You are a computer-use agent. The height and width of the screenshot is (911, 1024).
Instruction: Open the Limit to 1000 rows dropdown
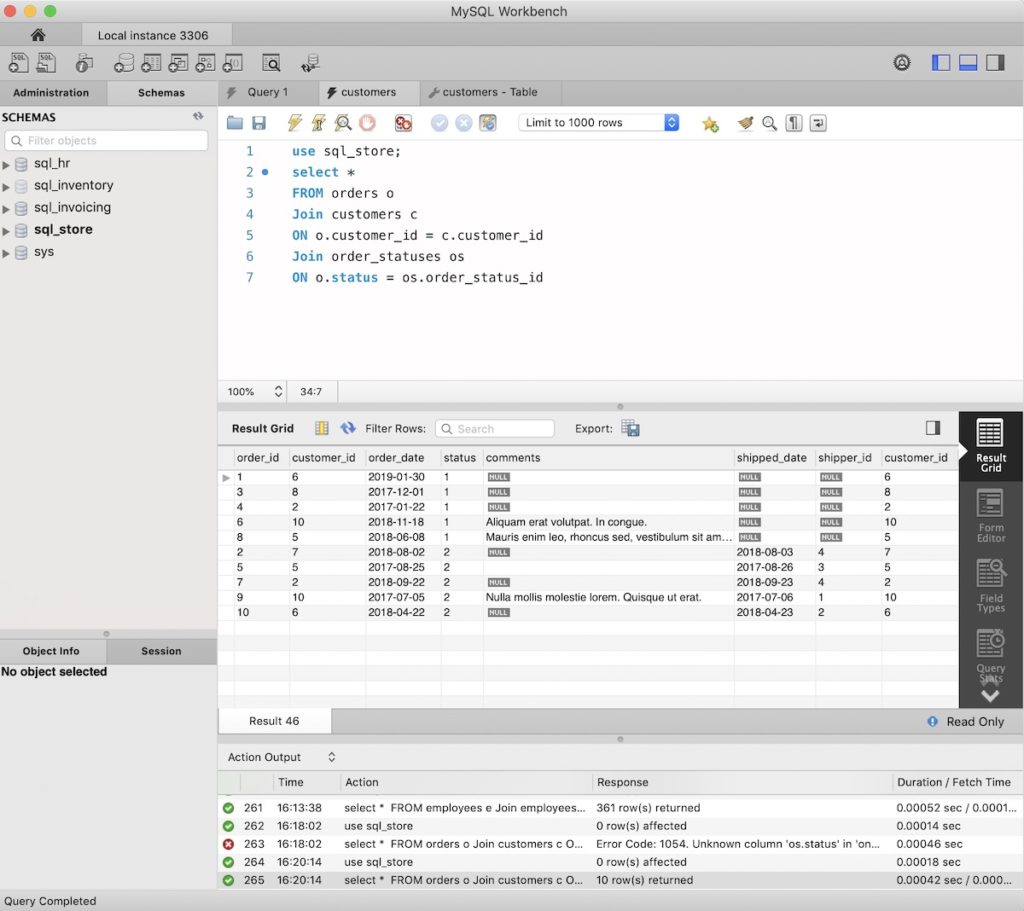(x=599, y=123)
